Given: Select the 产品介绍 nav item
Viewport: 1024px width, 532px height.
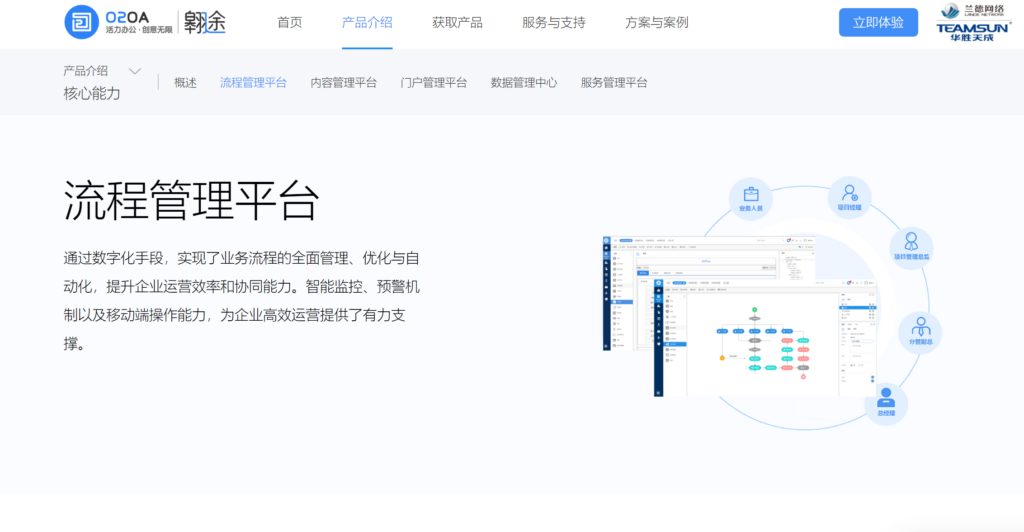Looking at the screenshot, I should pos(367,23).
